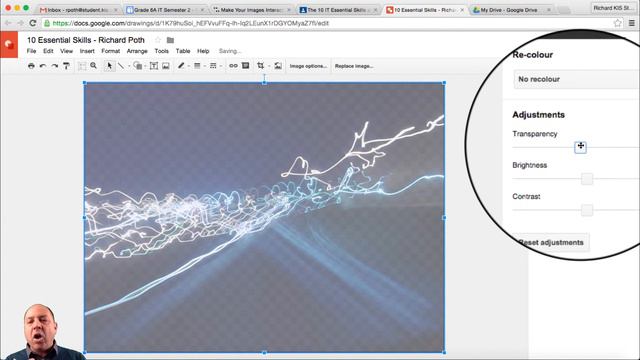Go back with the browser arrow
Screen dimensions: 640x360
point(8,23)
